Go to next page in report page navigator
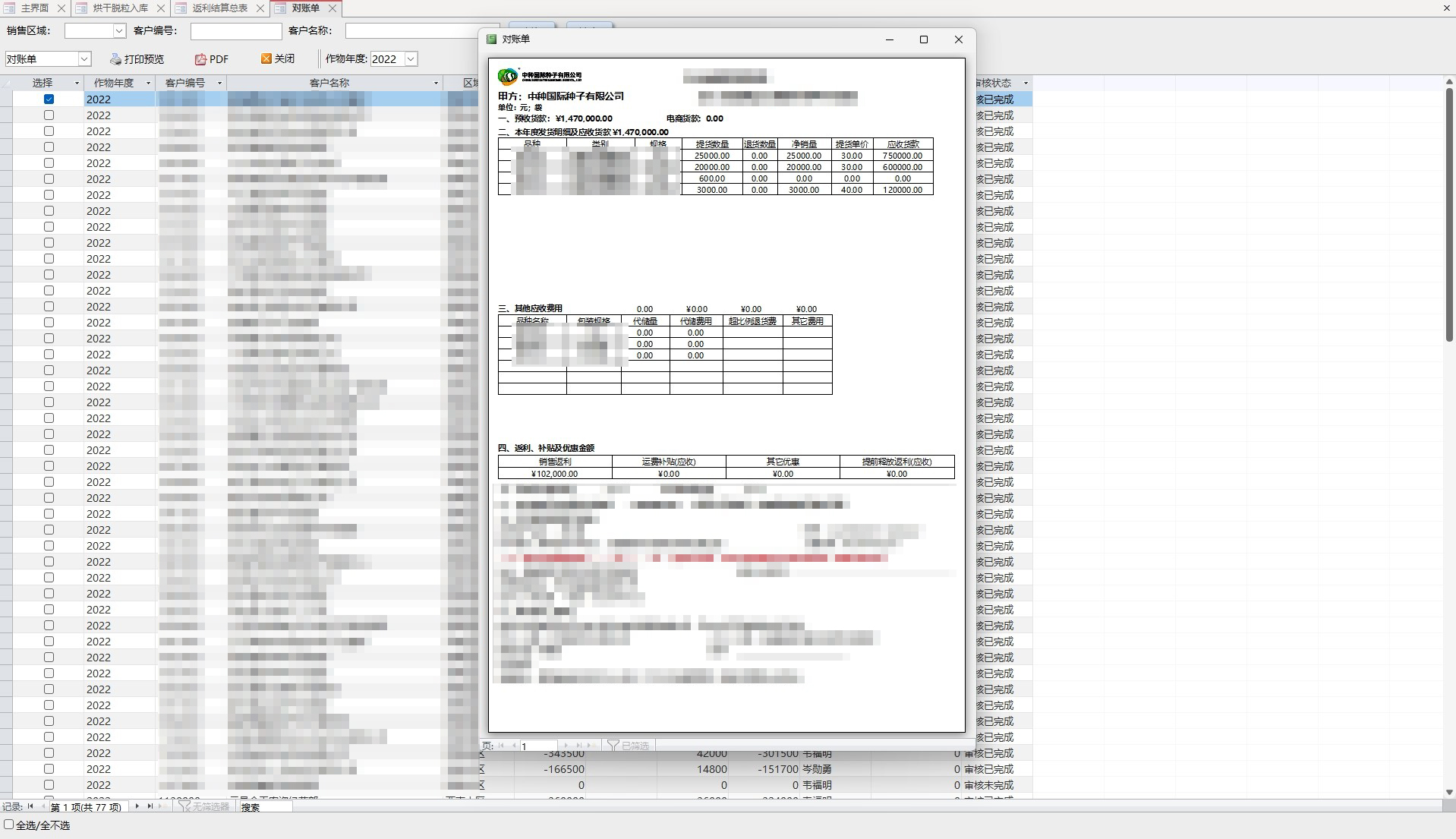Image resolution: width=1456 pixels, height=839 pixels. pos(566,746)
